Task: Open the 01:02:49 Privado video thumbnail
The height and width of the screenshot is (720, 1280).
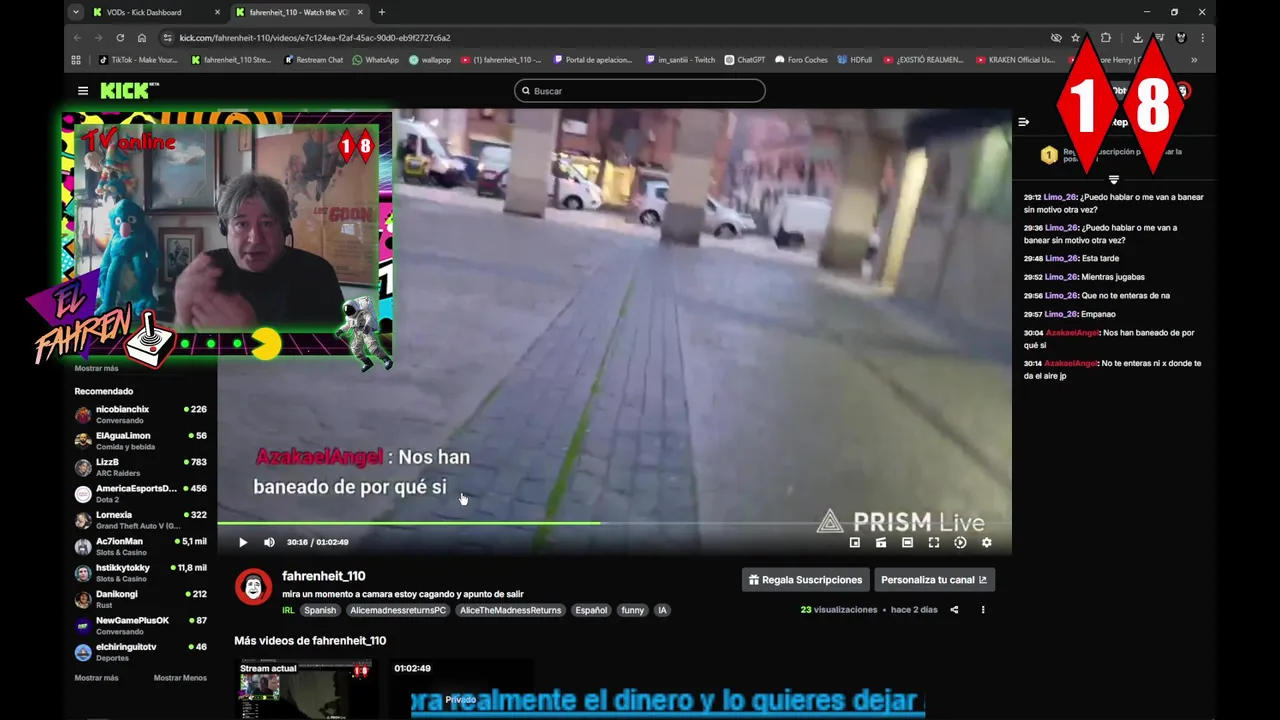Action: click(x=461, y=688)
